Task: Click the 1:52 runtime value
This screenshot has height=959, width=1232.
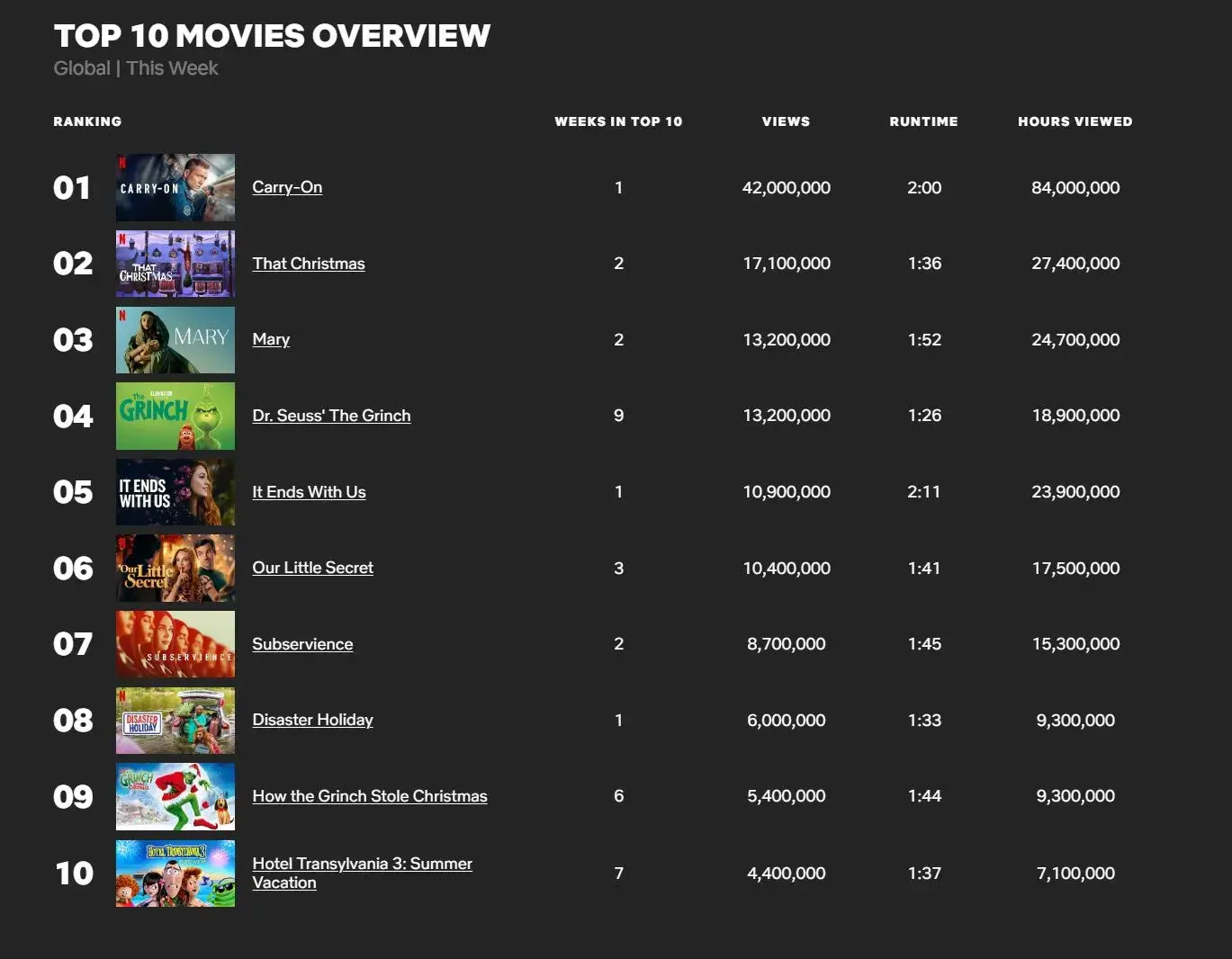Action: coord(924,340)
